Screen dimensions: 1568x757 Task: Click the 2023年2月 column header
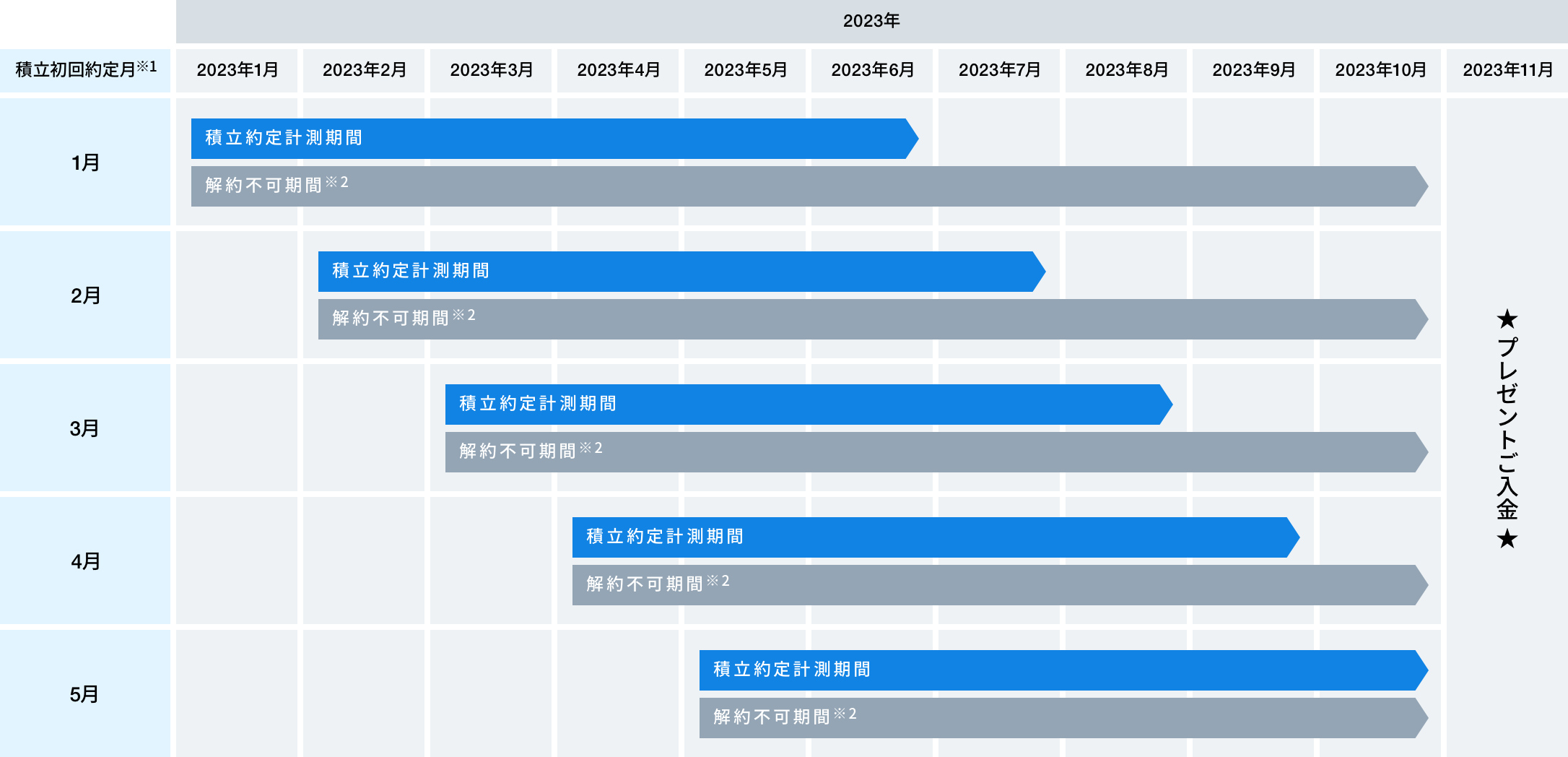[x=364, y=70]
